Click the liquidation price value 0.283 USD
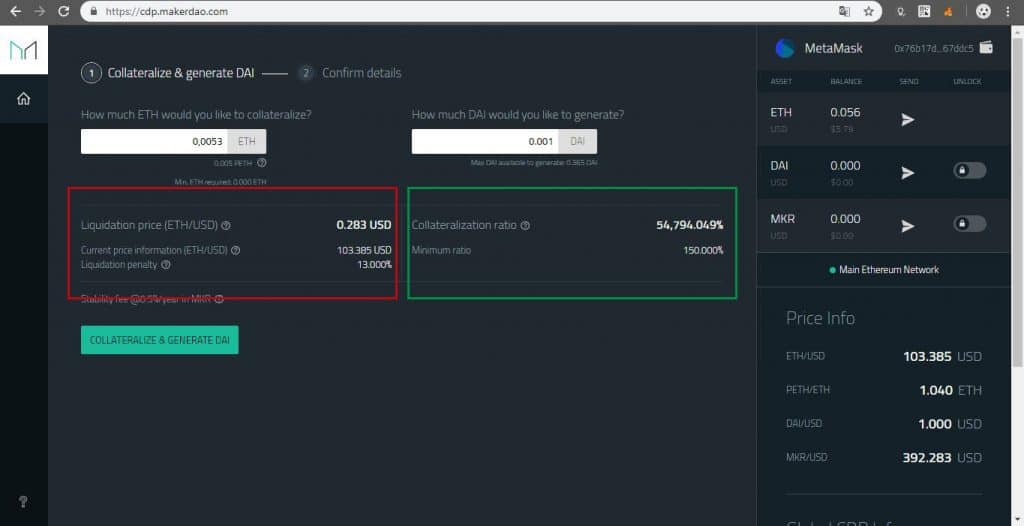This screenshot has width=1024, height=526. pos(364,225)
